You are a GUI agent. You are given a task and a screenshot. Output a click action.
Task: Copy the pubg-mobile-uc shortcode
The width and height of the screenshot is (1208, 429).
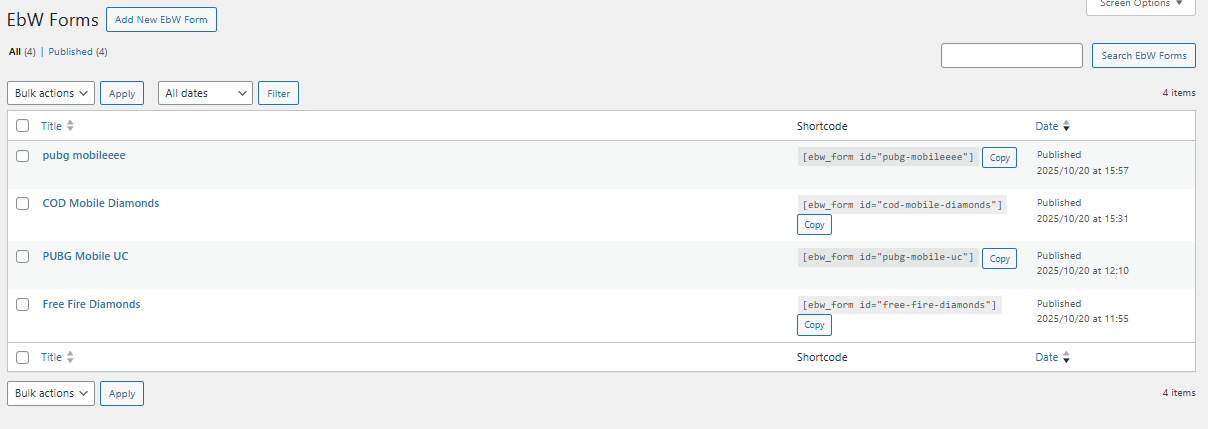coord(999,258)
